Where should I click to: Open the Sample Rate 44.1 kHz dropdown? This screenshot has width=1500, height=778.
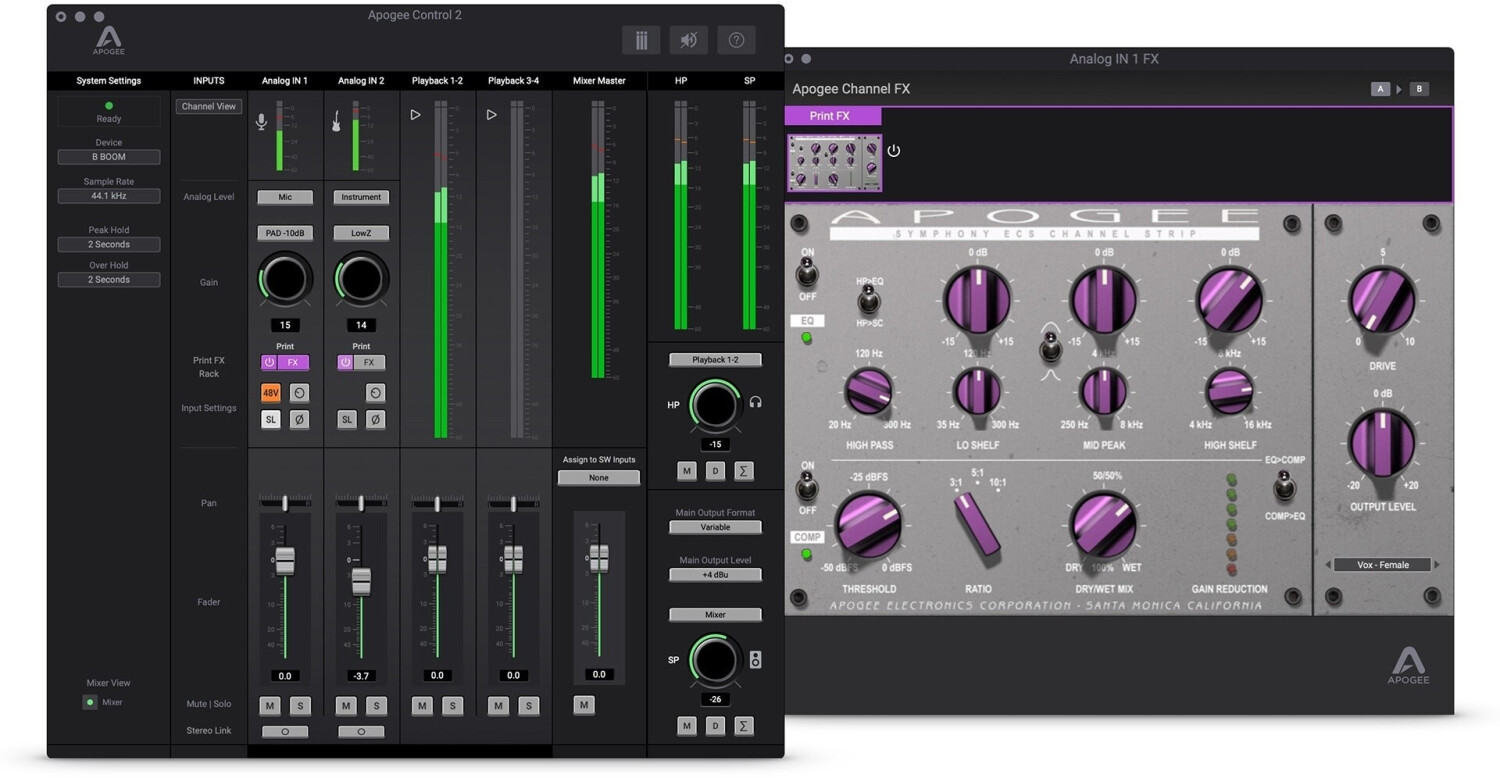[x=108, y=196]
